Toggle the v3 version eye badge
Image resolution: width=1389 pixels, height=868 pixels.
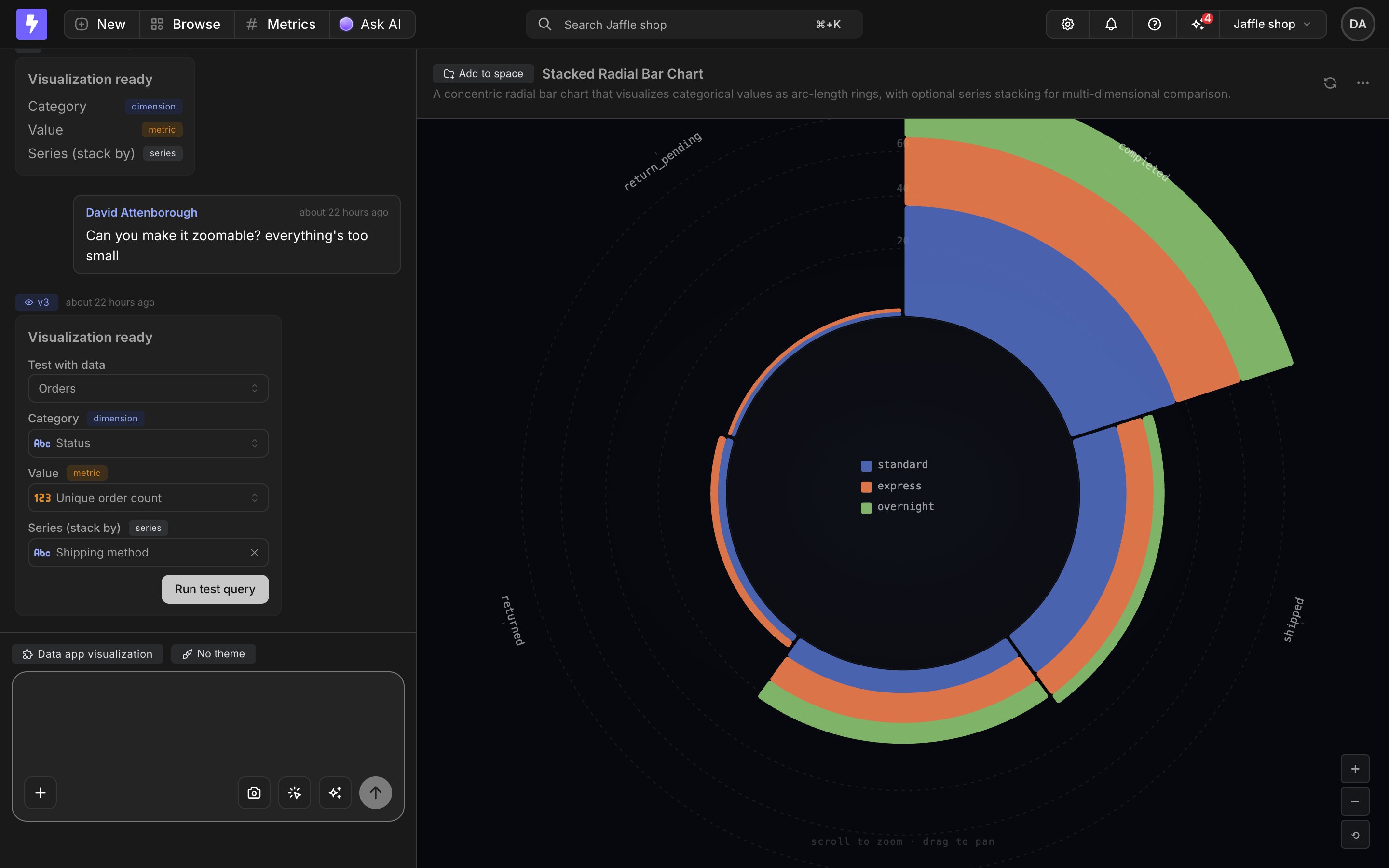click(37, 302)
